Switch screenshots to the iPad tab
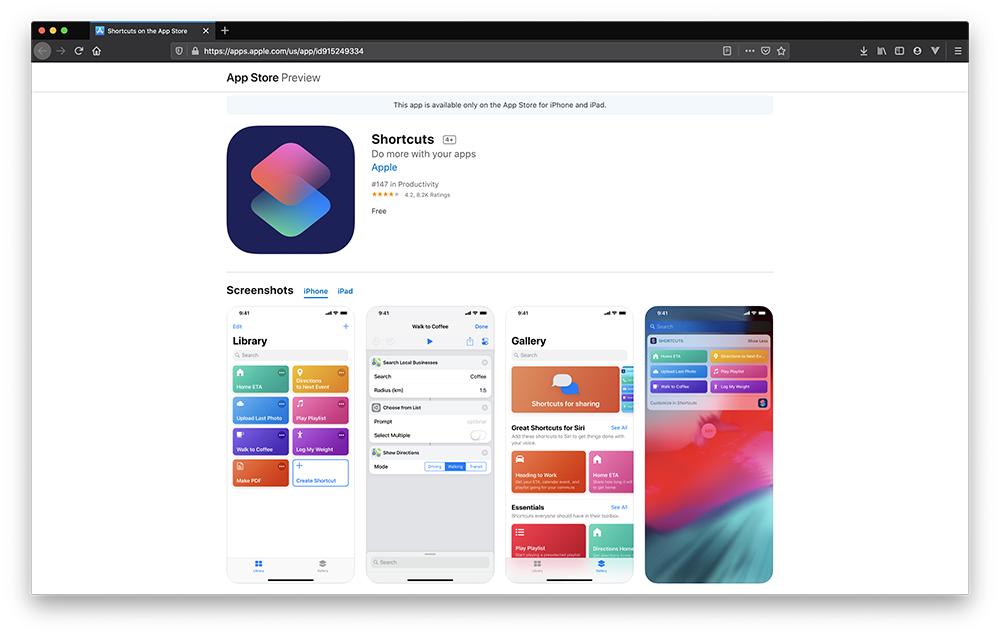This screenshot has height=636, width=1000. pyautogui.click(x=345, y=291)
